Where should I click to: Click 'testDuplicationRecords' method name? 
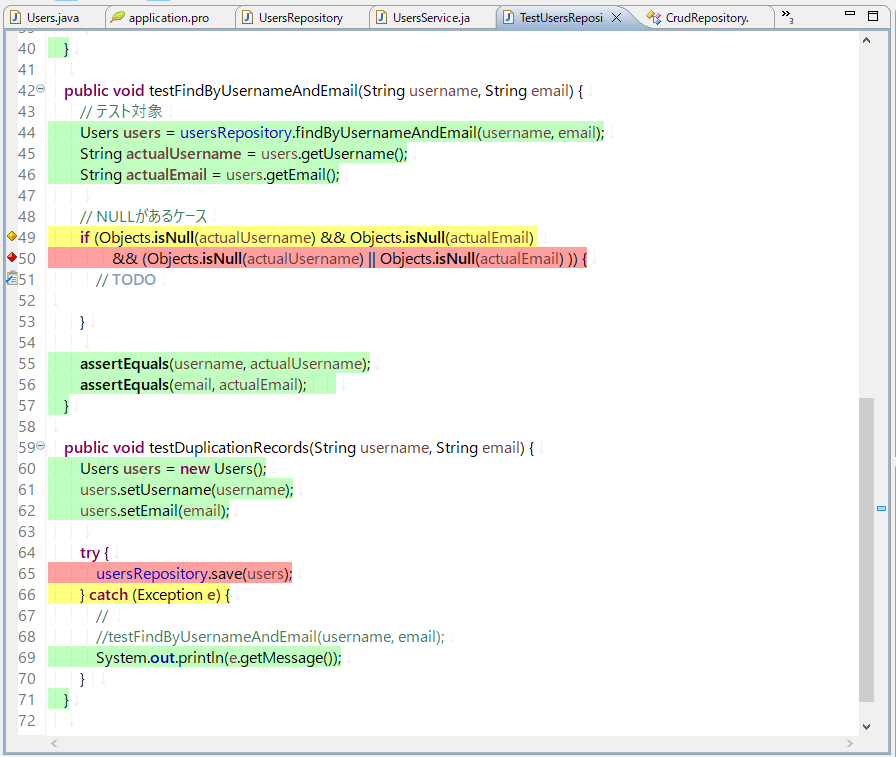click(229, 448)
